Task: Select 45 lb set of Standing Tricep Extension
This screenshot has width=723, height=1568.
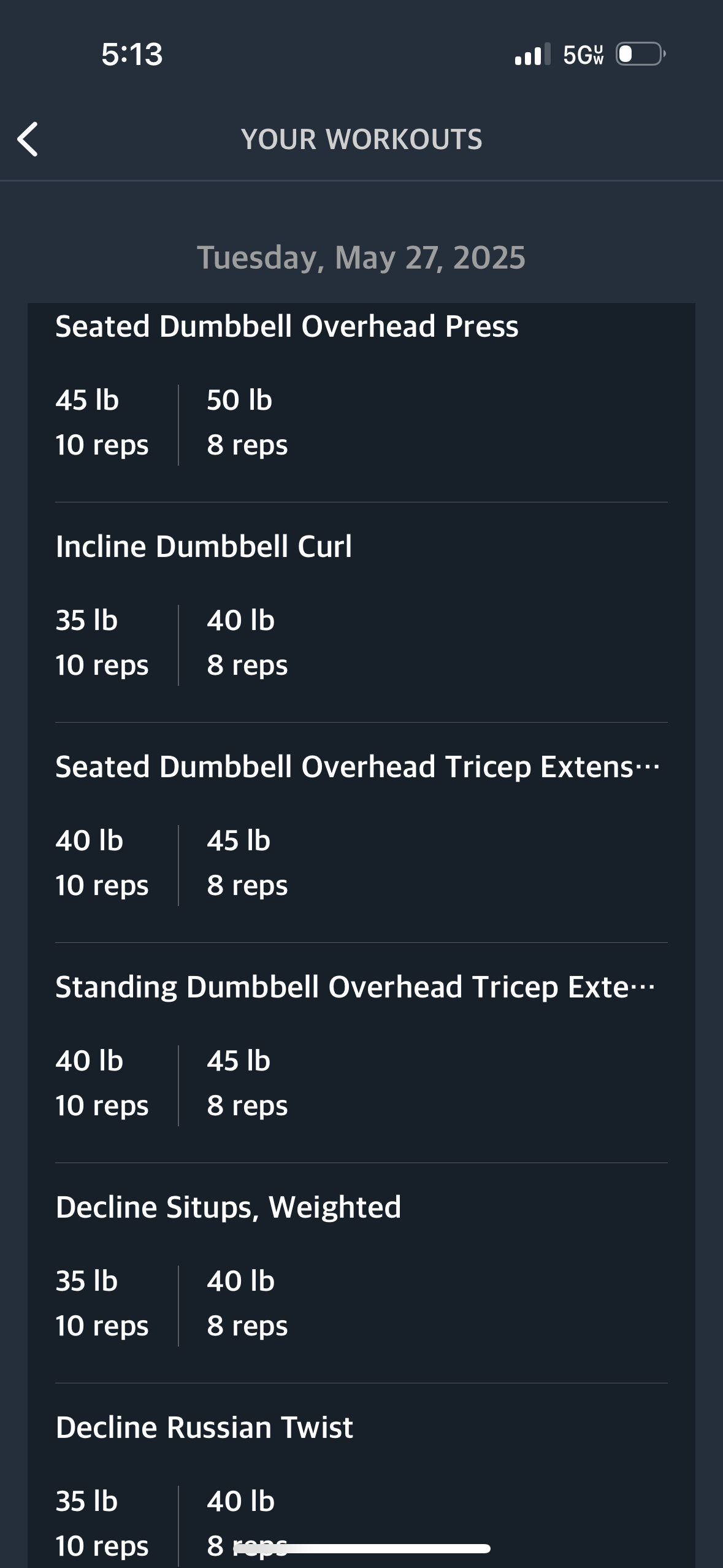Action: 247,1083
